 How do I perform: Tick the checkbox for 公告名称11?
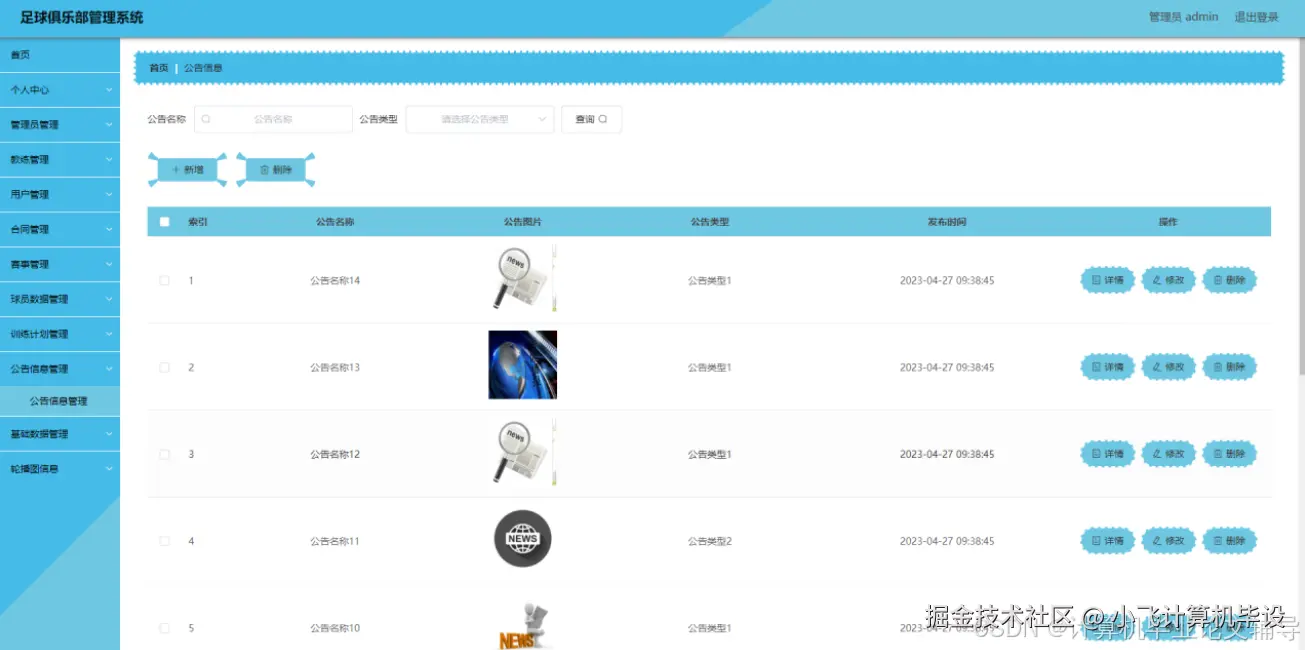165,541
